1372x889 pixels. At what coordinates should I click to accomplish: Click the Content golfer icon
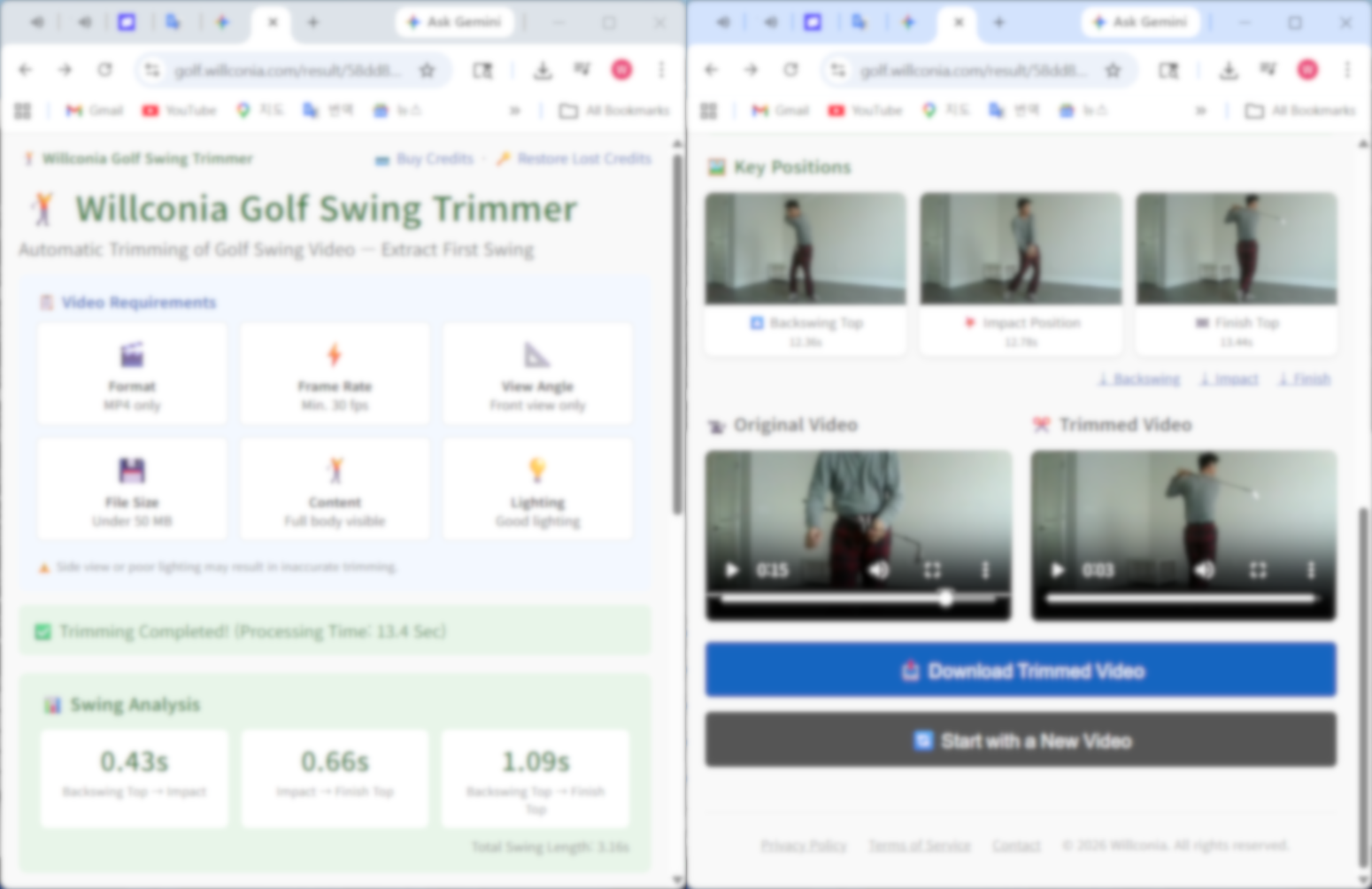(335, 470)
